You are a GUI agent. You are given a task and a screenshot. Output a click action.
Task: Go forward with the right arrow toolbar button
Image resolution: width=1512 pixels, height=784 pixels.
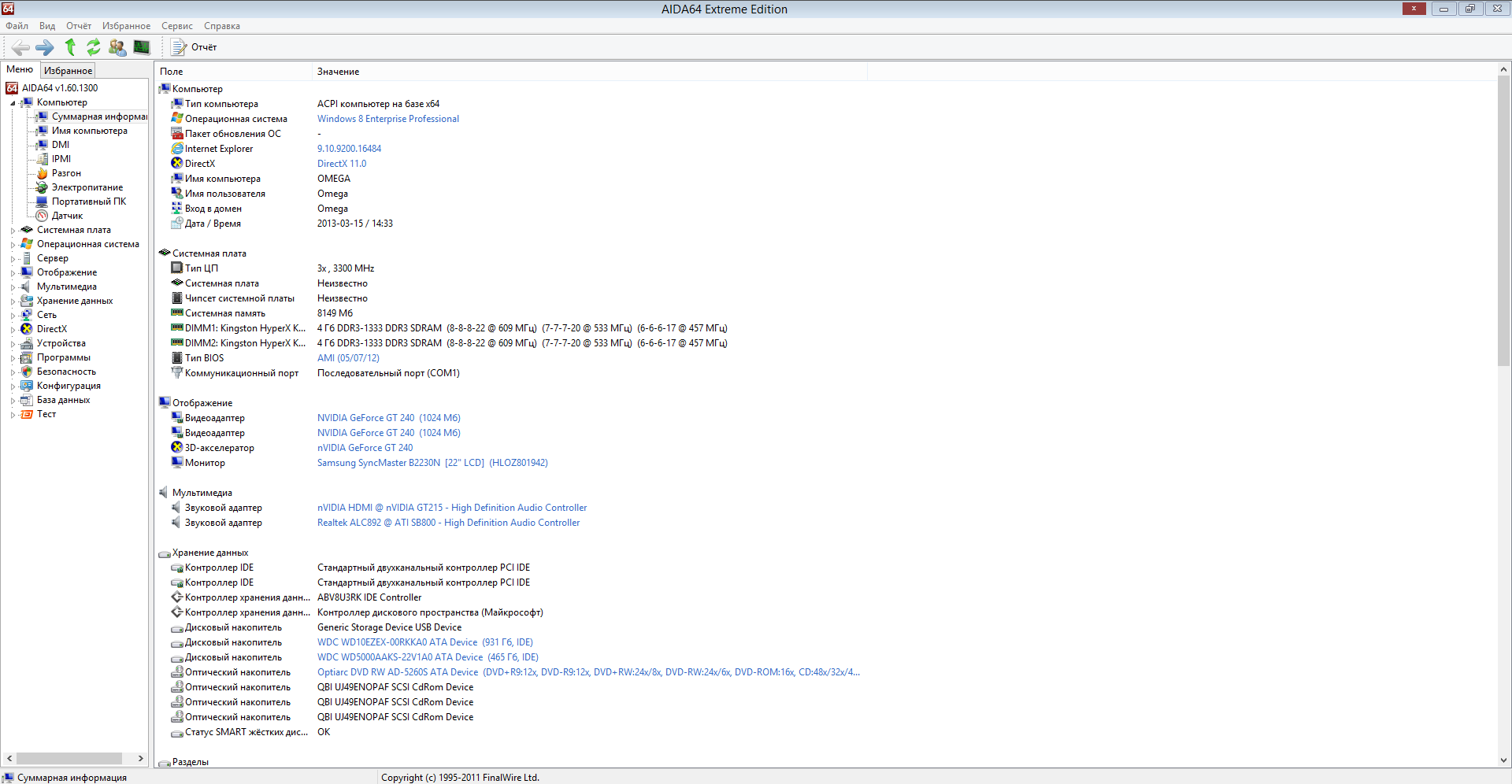[45, 47]
